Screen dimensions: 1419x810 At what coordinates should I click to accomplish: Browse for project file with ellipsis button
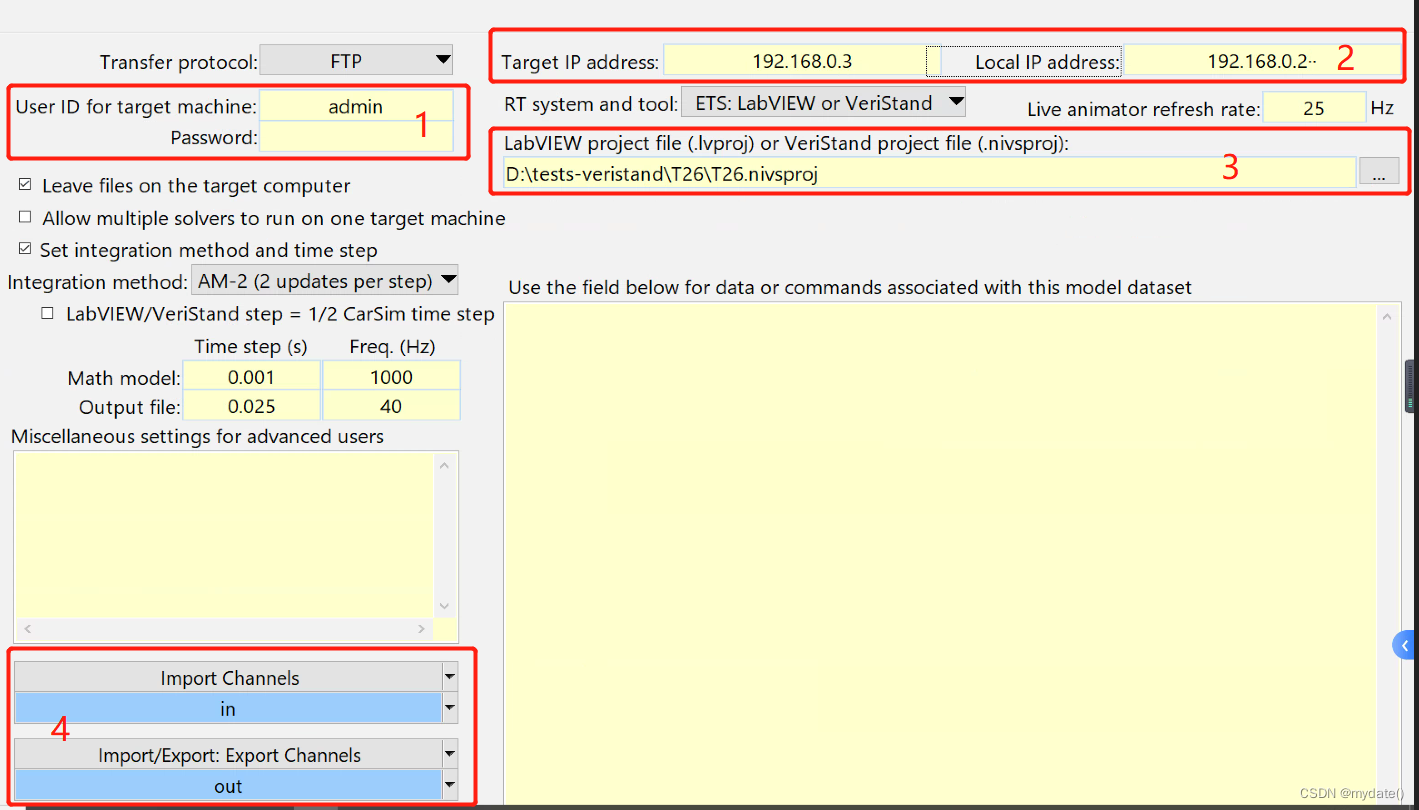[x=1379, y=172]
